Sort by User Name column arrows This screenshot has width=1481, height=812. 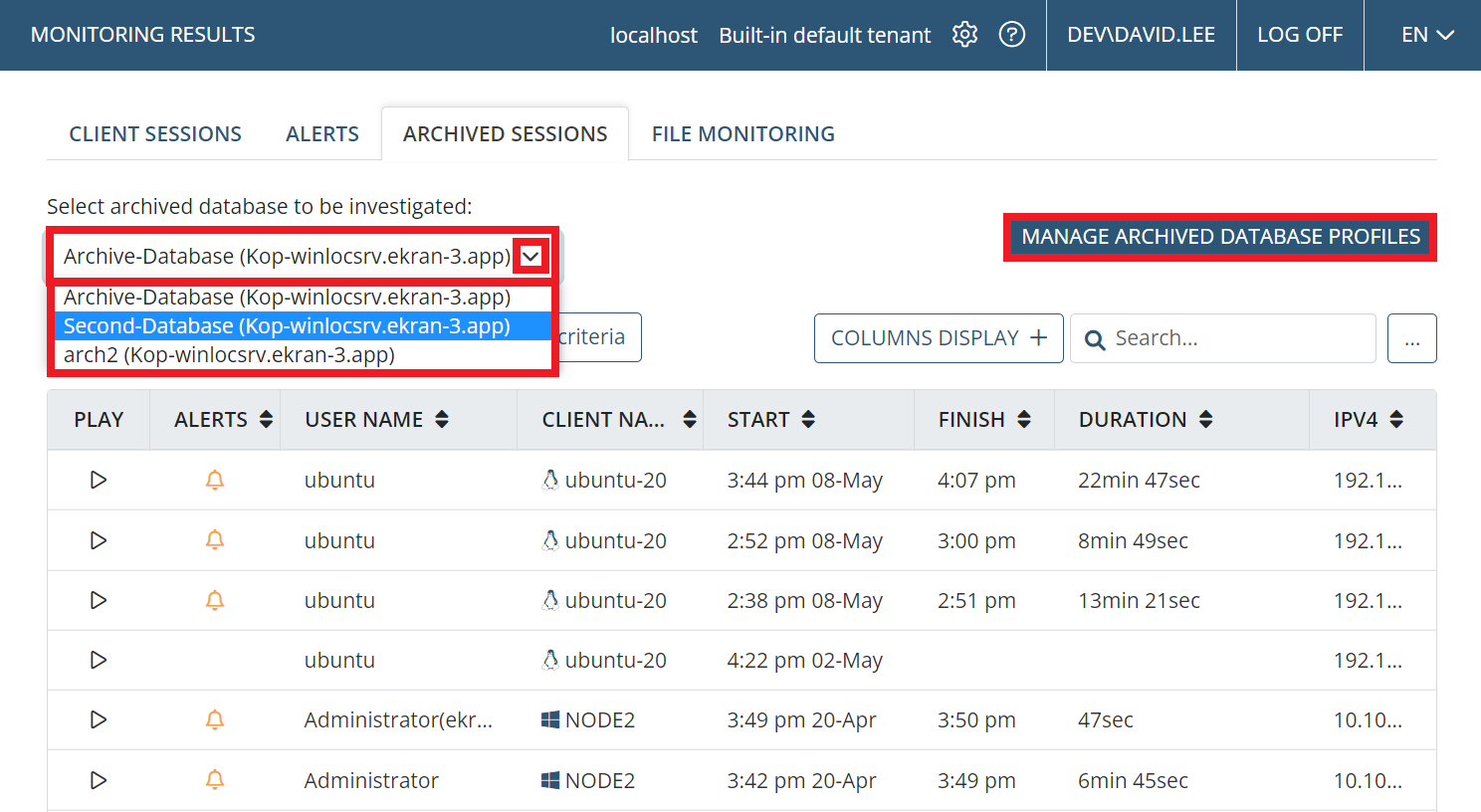pos(442,420)
